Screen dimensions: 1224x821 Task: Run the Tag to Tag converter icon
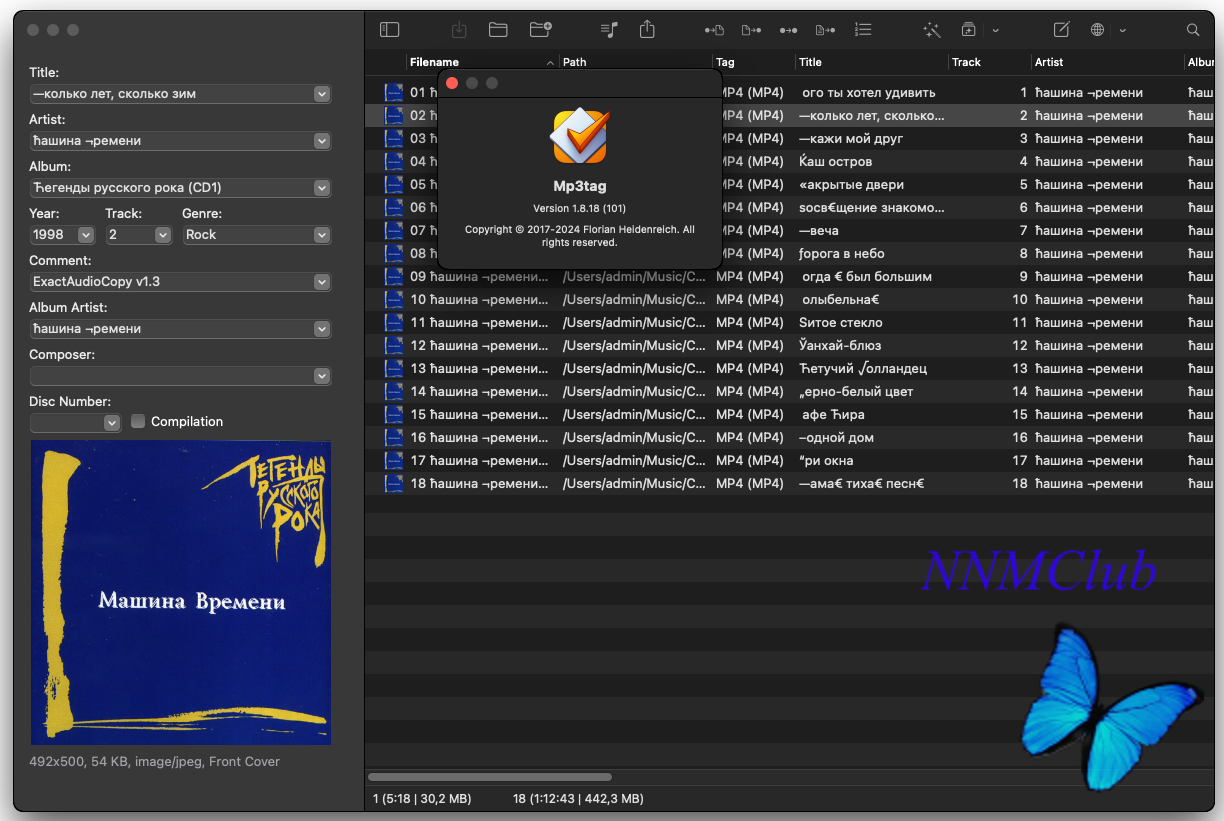(788, 30)
